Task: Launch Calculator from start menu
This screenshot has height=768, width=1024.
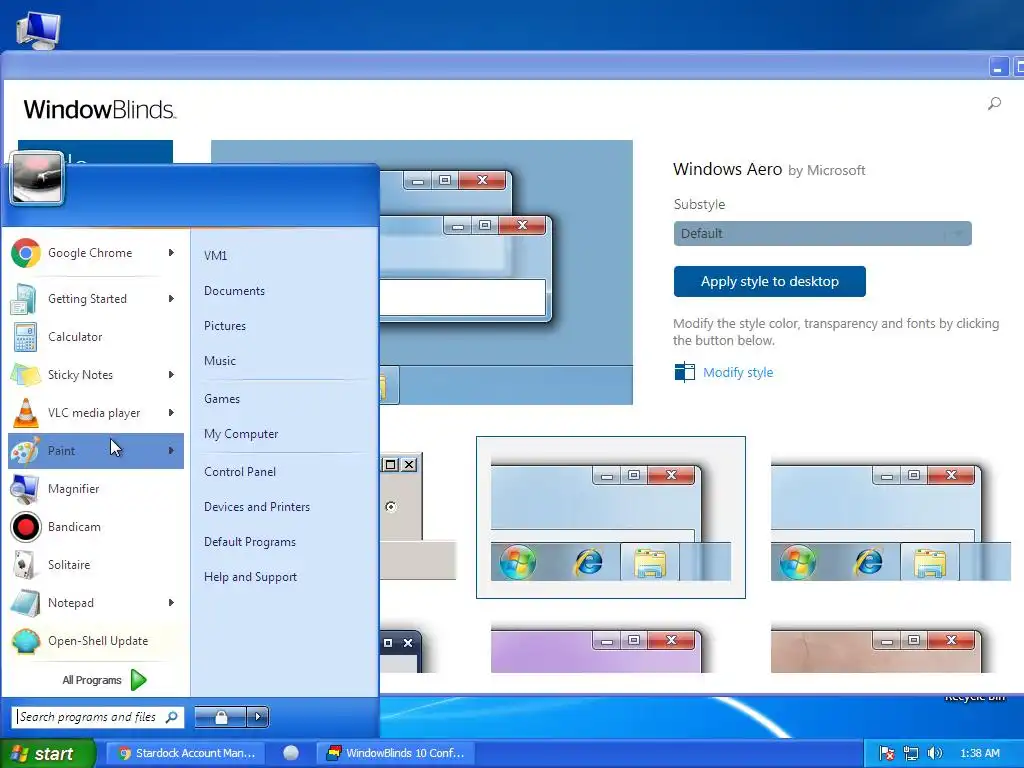Action: 95,337
